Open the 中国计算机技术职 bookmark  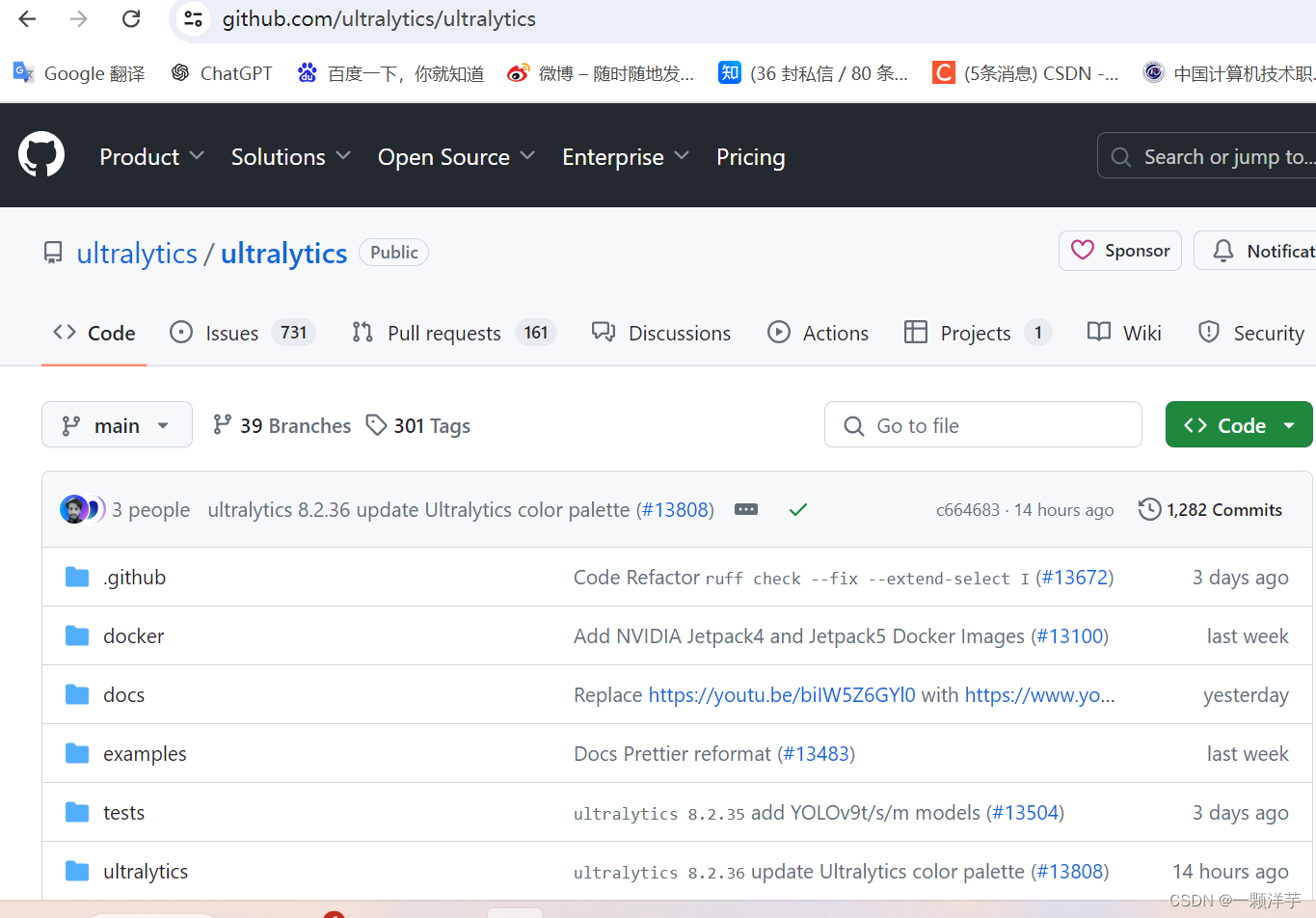click(x=1228, y=73)
